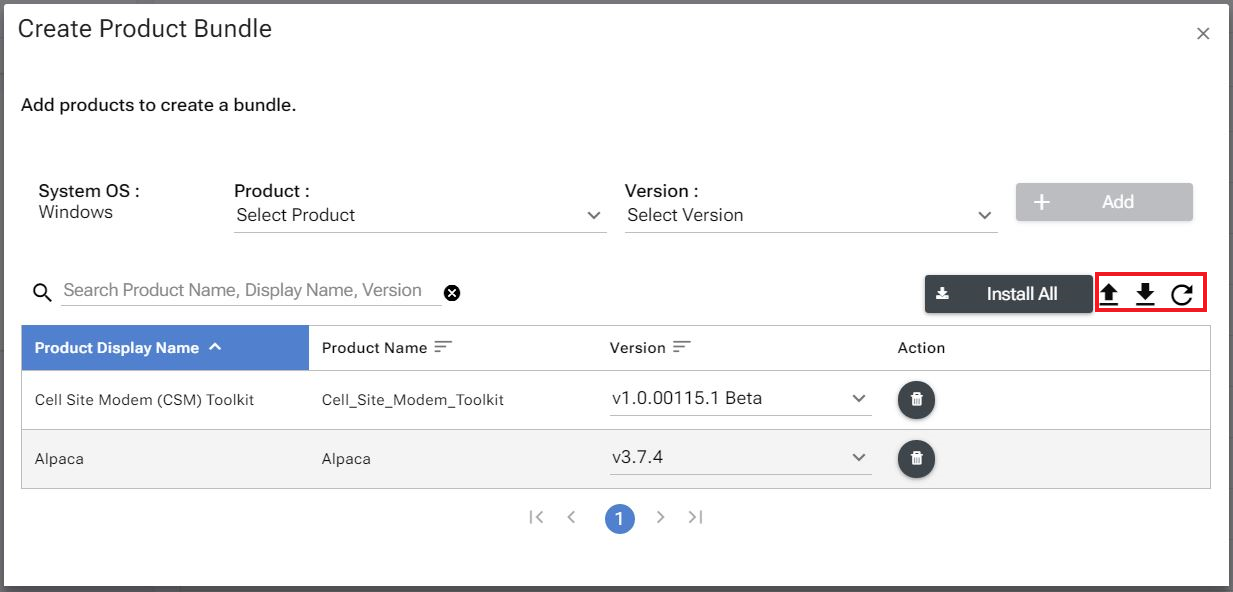
Task: Delete the Alpaca product row
Action: (916, 459)
